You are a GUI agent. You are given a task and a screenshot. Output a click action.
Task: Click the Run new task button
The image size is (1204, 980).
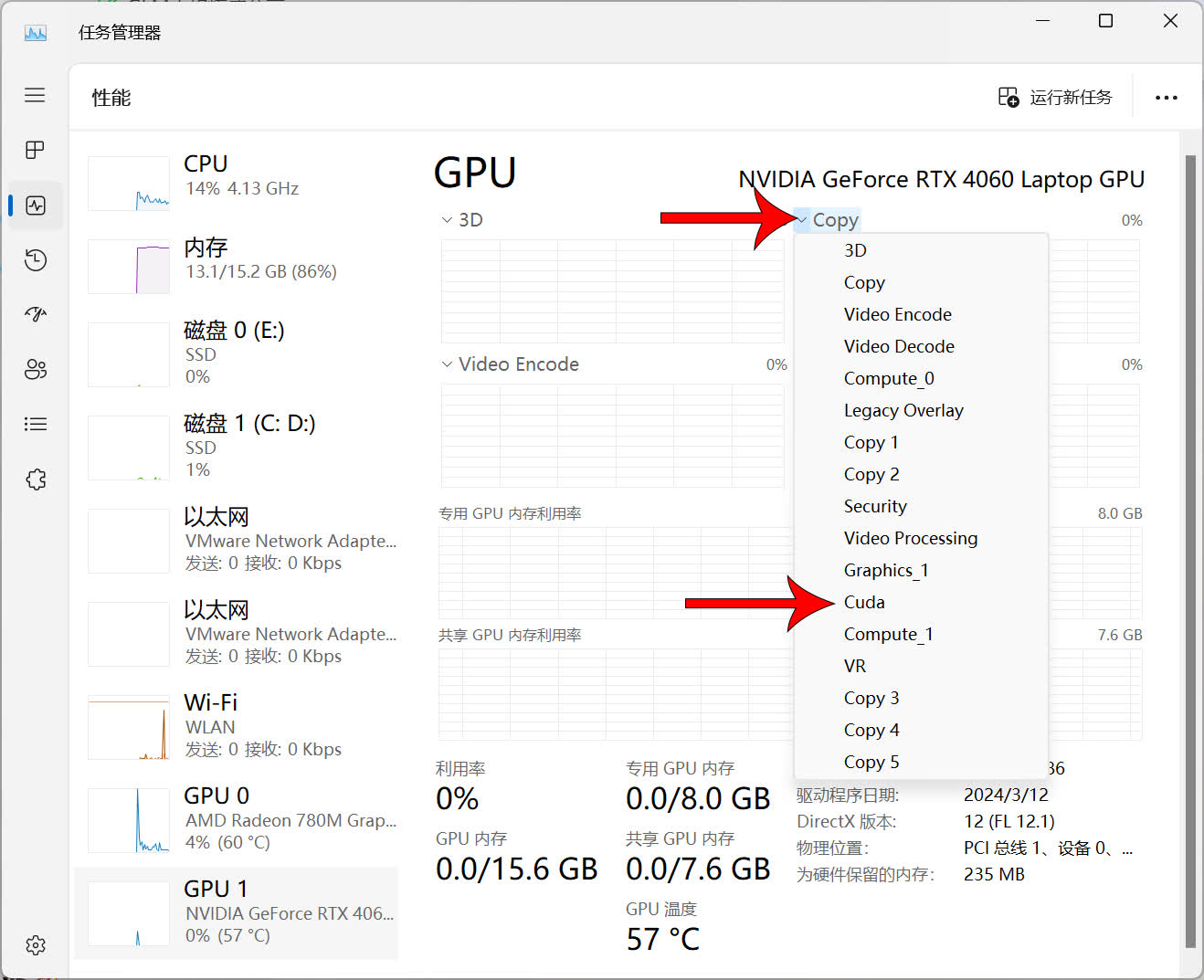[1055, 97]
